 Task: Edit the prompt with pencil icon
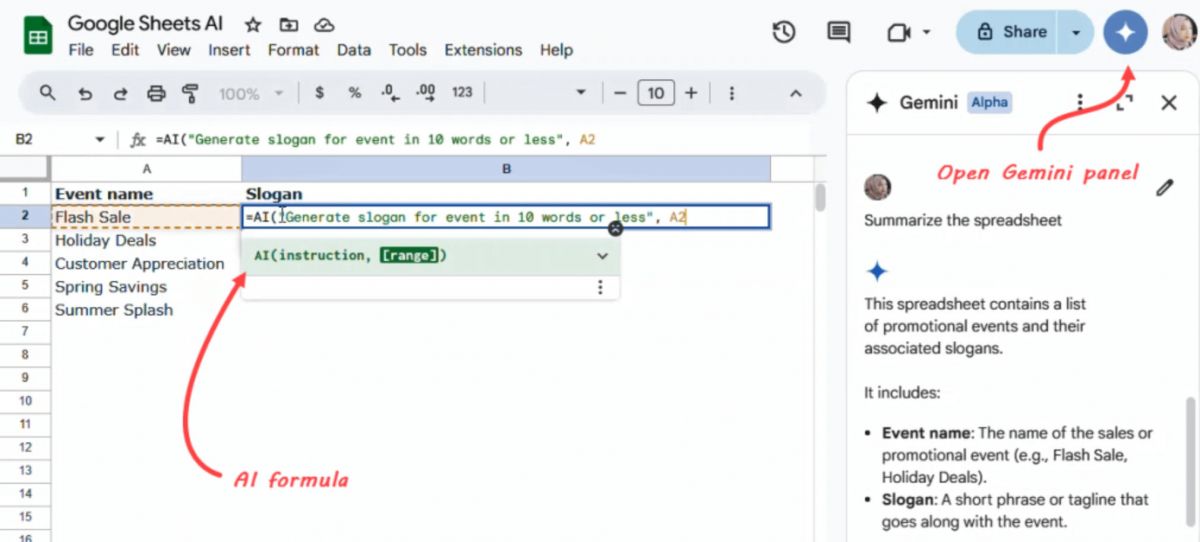pyautogui.click(x=1164, y=187)
